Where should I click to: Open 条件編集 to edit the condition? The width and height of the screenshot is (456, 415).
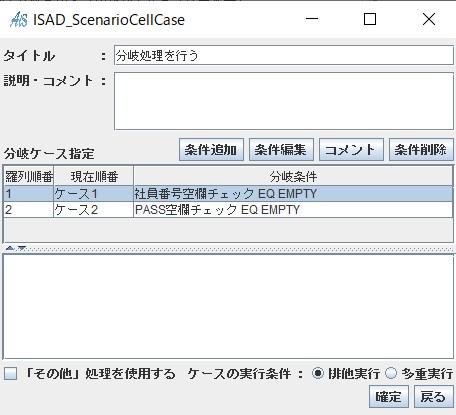coord(281,150)
